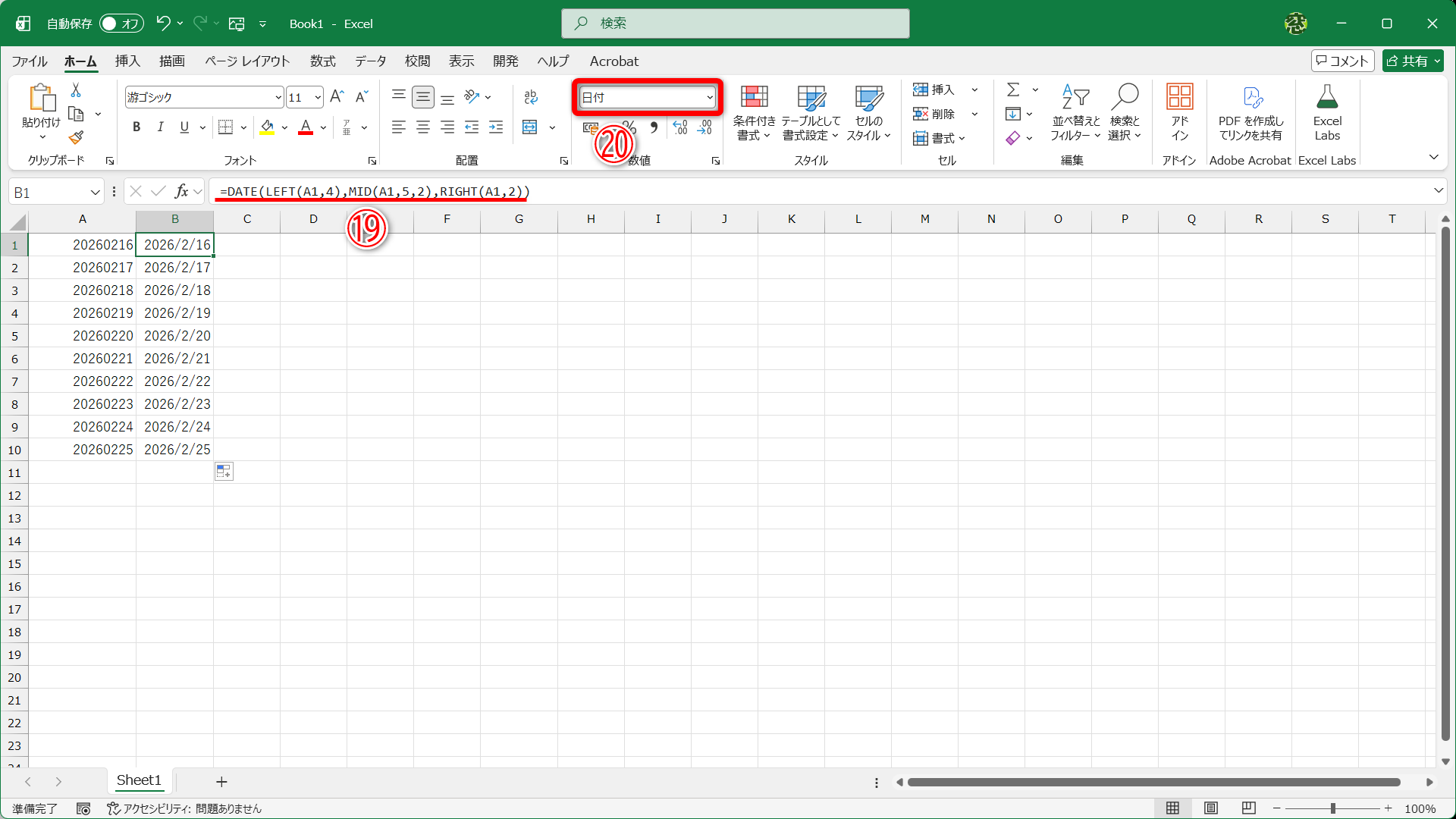Expand the fill color dropdown arrow
This screenshot has width=1456, height=819.
click(284, 127)
